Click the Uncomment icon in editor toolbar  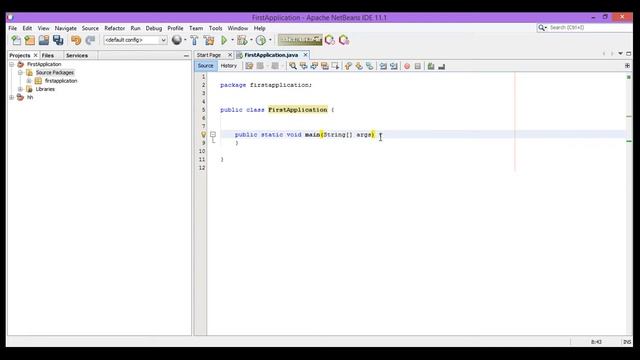coord(441,66)
